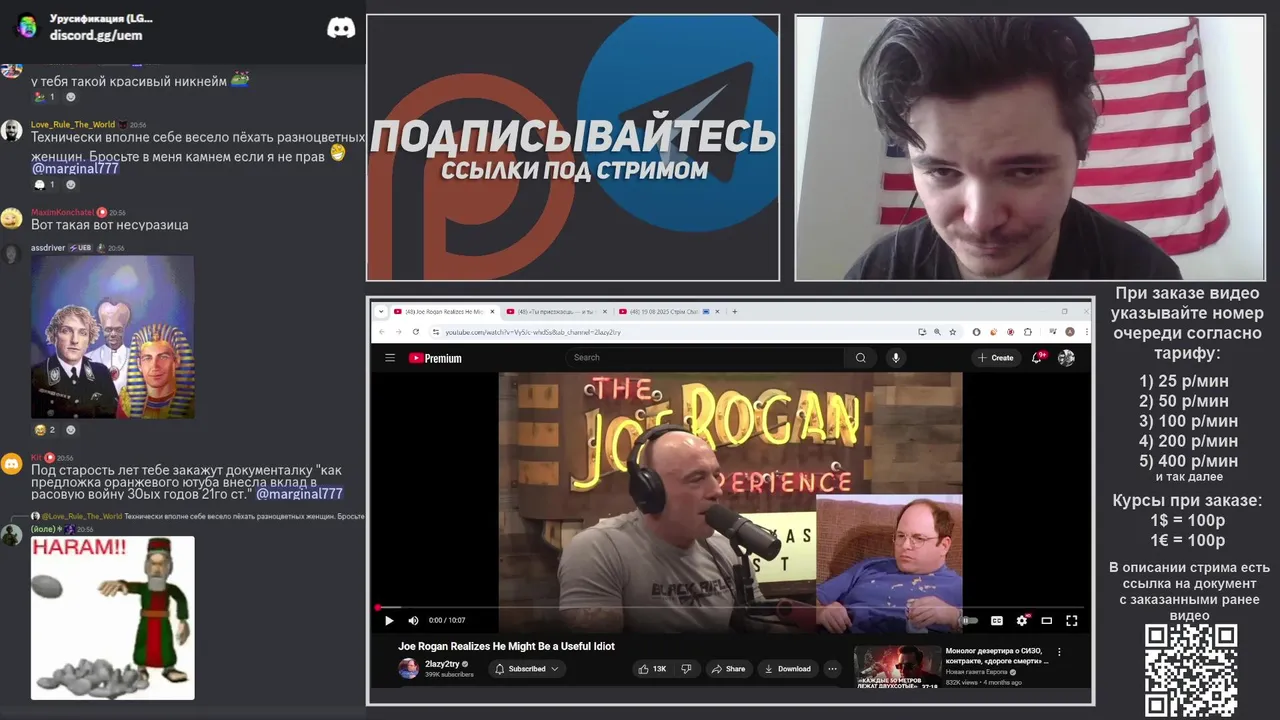This screenshot has width=1280, height=720.
Task: Toggle the autoplay switch in player
Action: click(x=969, y=621)
